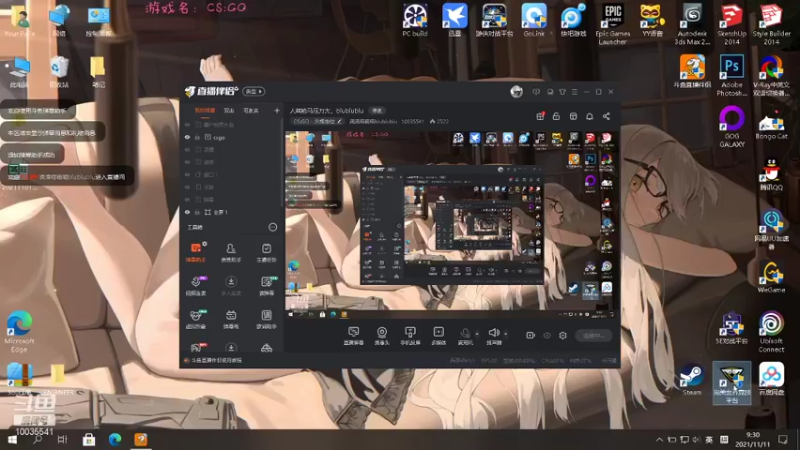Open Microsoft Store from the taskbar
Image resolution: width=800 pixels, height=450 pixels.
click(89, 439)
